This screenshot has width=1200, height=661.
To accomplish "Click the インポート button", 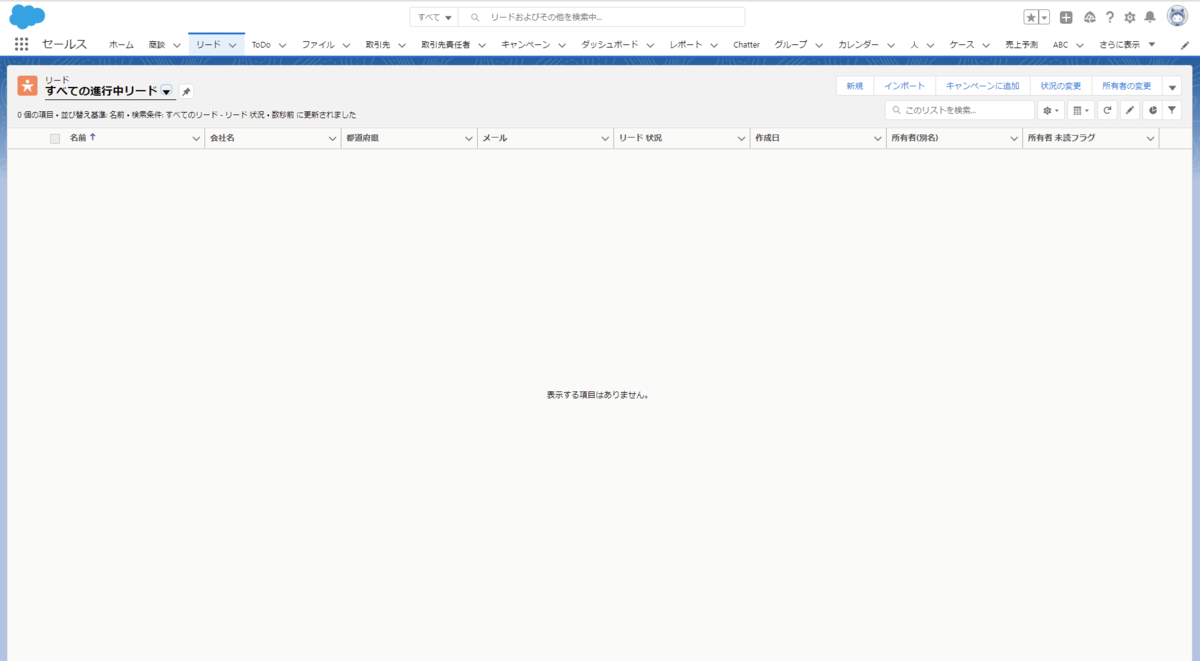I will (x=905, y=86).
